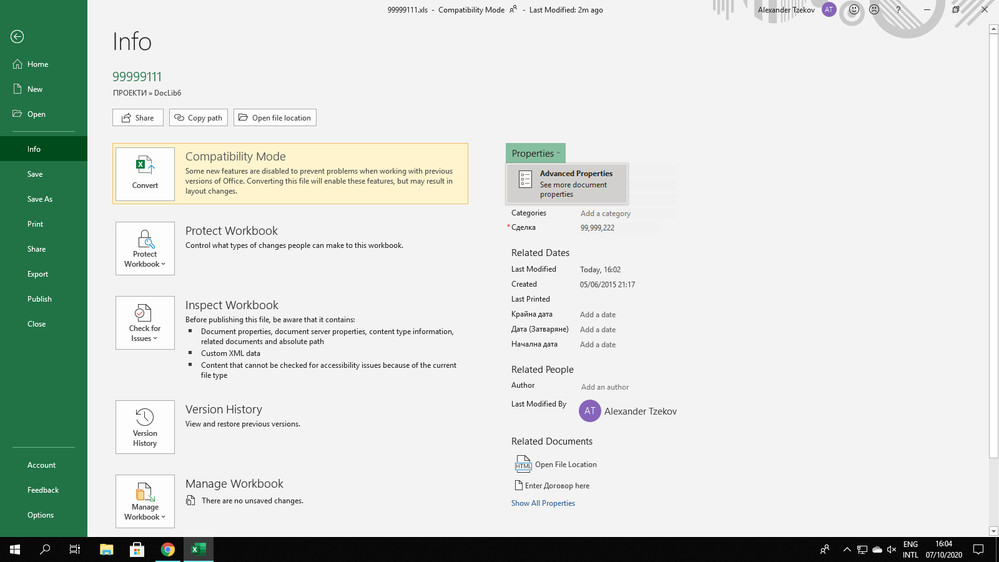Add a category in the Categories field
This screenshot has height=562, width=999.
(x=605, y=213)
